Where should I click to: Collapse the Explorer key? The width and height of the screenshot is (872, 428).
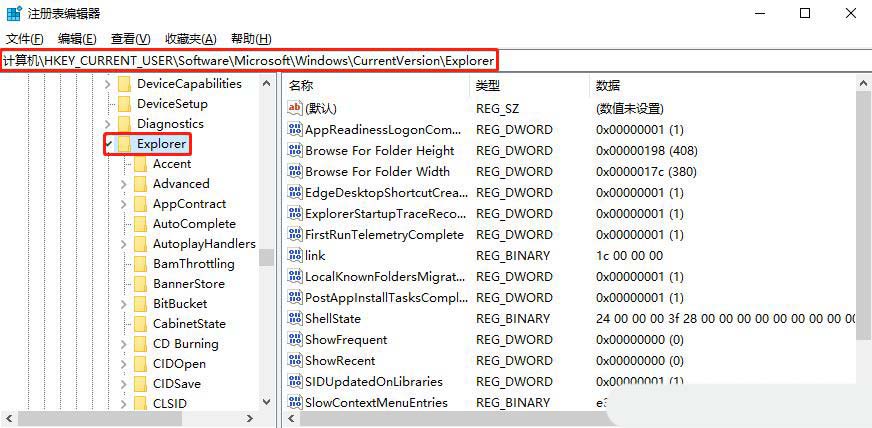pyautogui.click(x=108, y=144)
